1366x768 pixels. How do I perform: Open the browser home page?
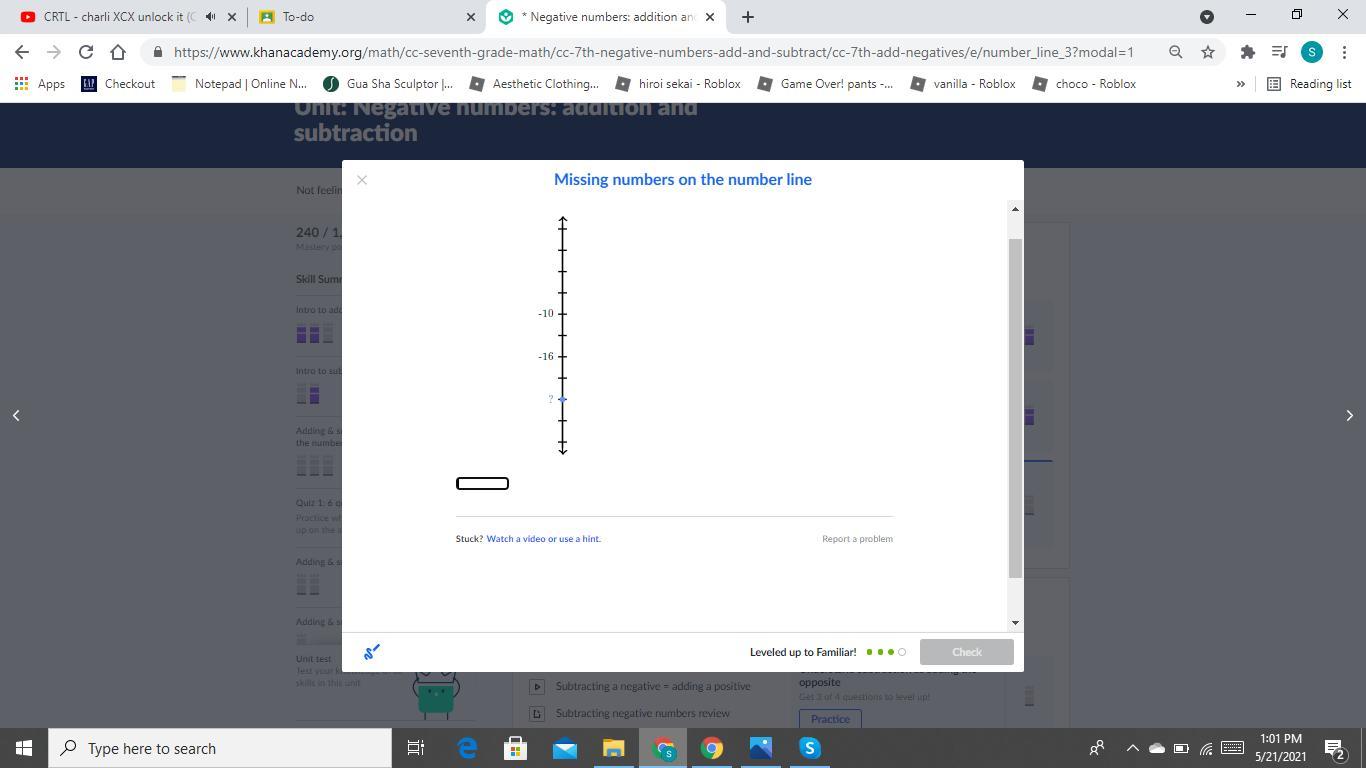pos(118,52)
